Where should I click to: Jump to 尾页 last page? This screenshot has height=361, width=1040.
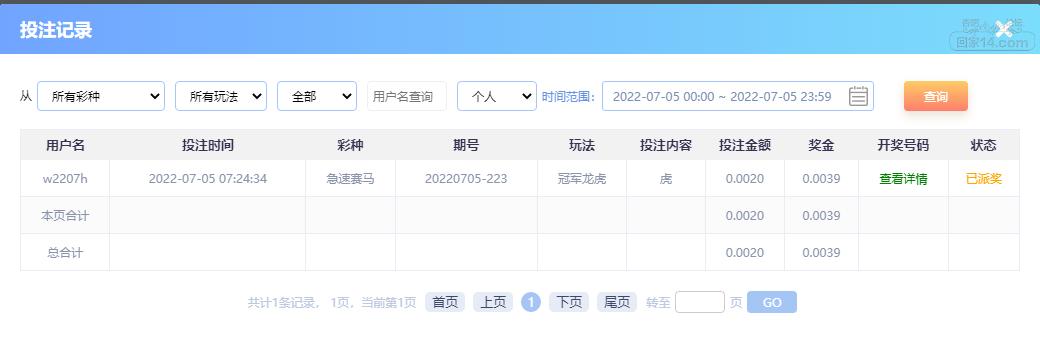click(617, 303)
